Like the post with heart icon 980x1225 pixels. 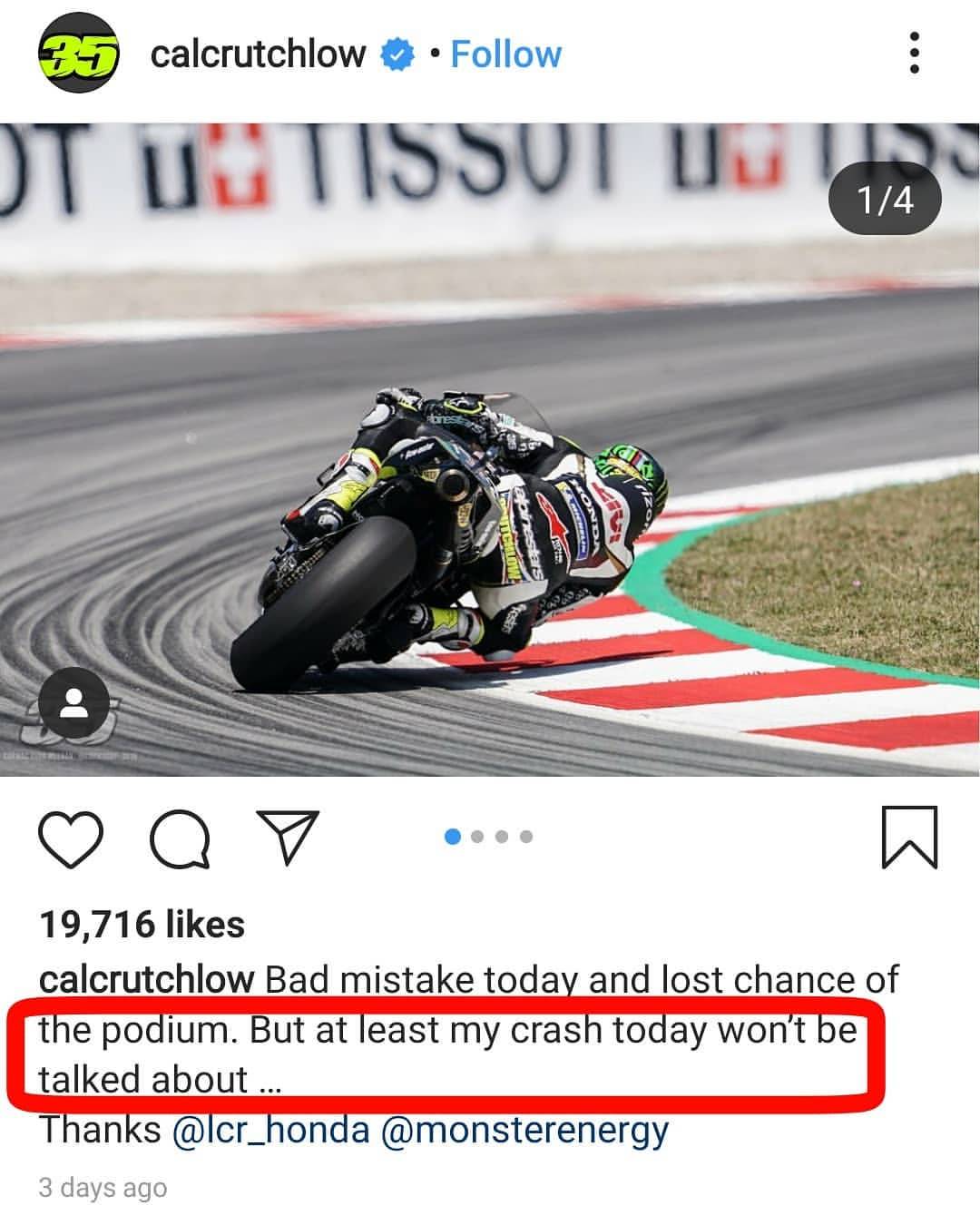point(71,838)
